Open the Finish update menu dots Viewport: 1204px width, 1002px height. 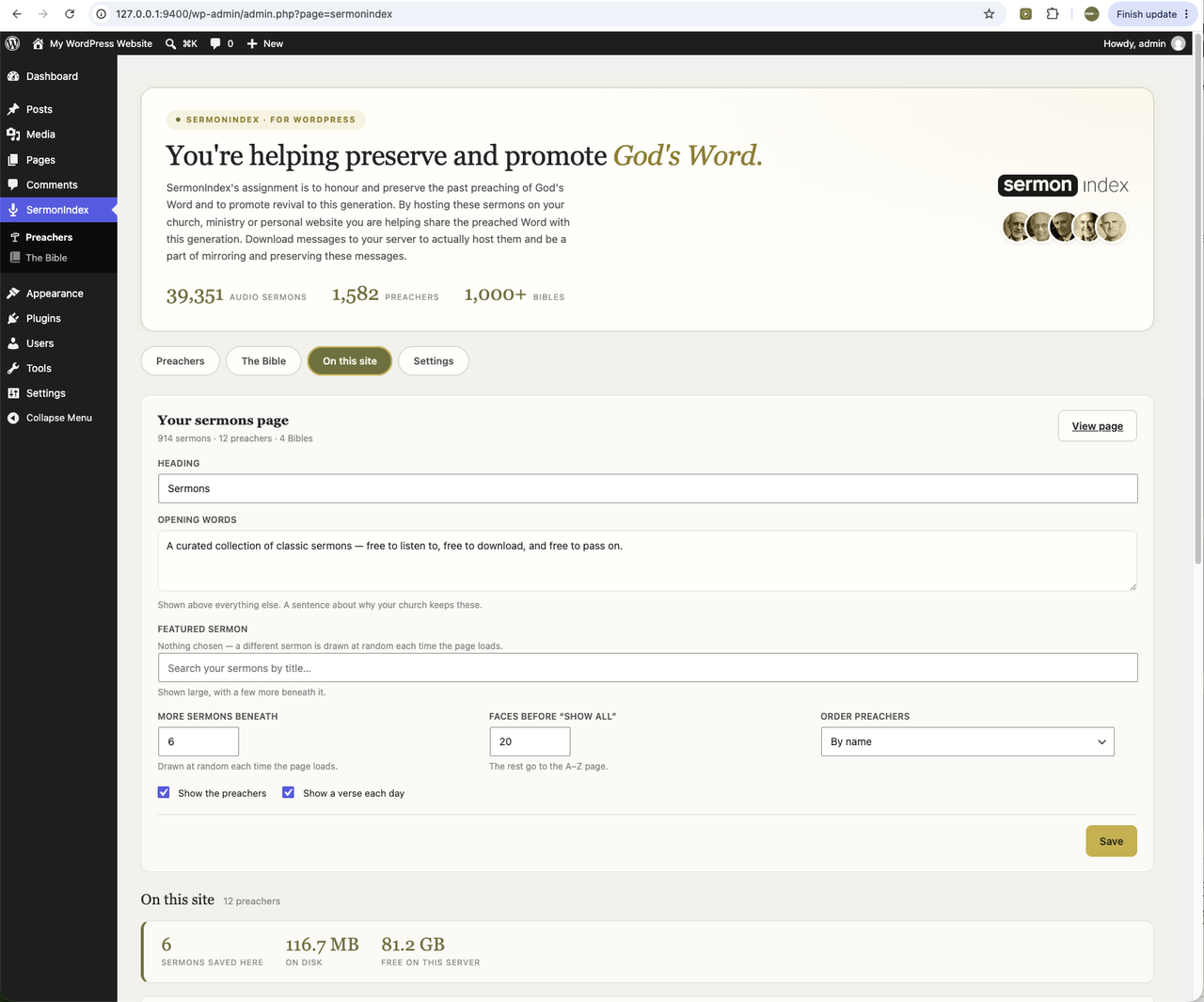click(x=1186, y=14)
